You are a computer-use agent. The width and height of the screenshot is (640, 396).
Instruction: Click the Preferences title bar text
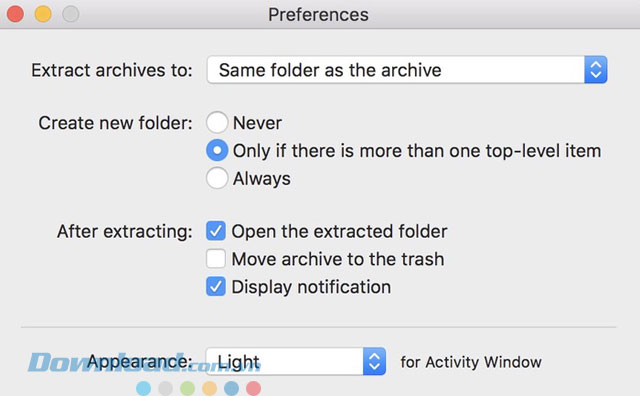(x=318, y=15)
